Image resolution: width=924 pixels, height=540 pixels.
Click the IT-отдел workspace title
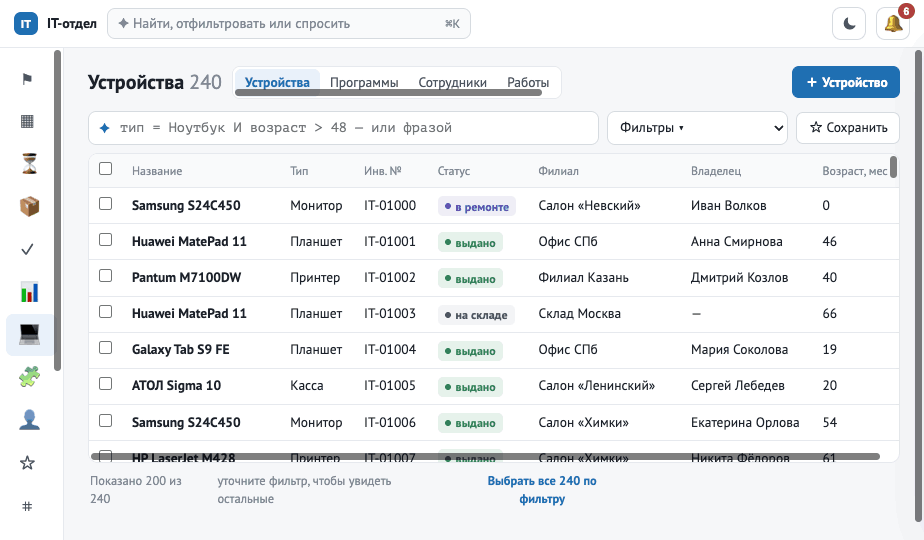pyautogui.click(x=72, y=24)
